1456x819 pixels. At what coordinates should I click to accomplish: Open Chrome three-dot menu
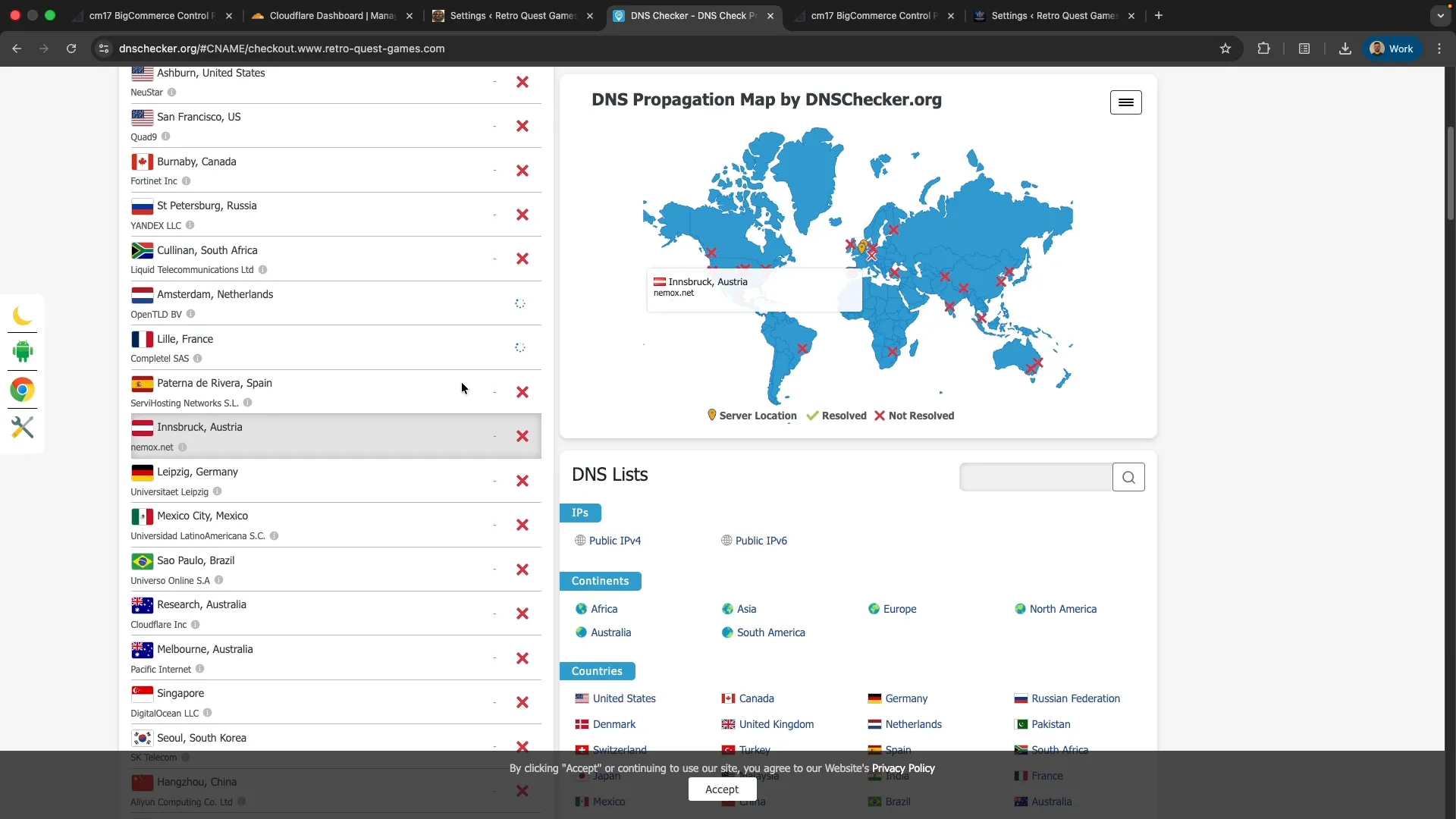click(1439, 49)
